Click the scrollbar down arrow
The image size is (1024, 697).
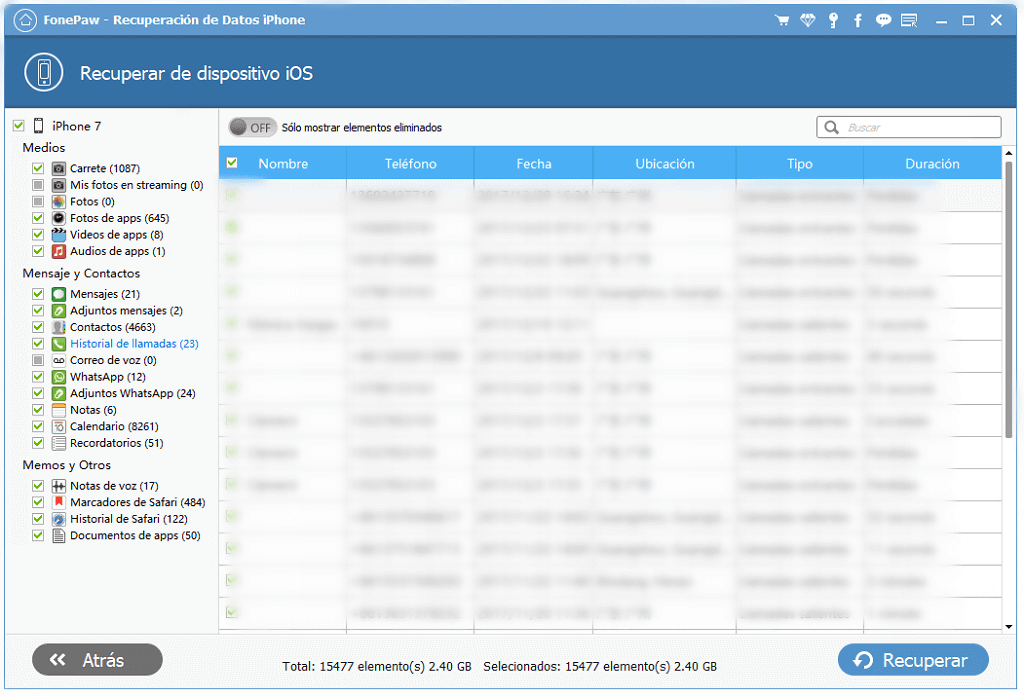(1009, 626)
